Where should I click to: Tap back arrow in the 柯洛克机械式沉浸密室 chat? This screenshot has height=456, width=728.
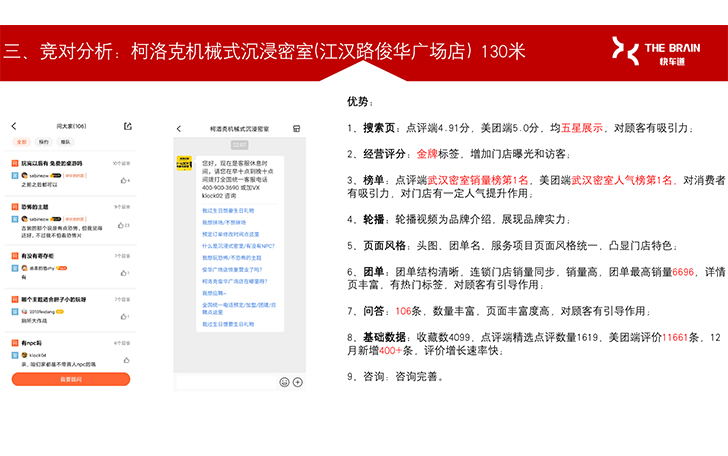179,129
